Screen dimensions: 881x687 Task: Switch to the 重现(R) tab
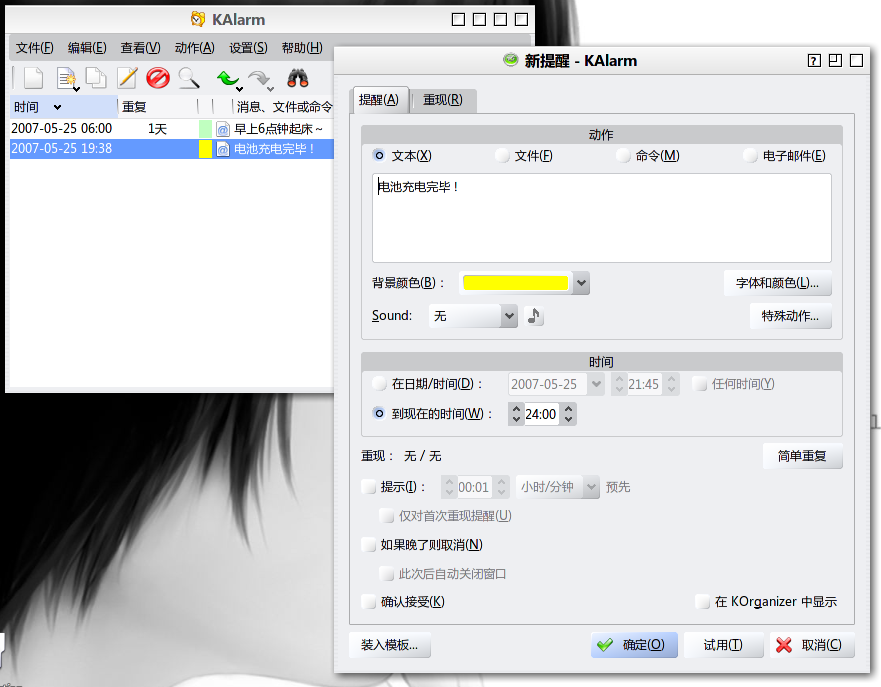tap(443, 100)
